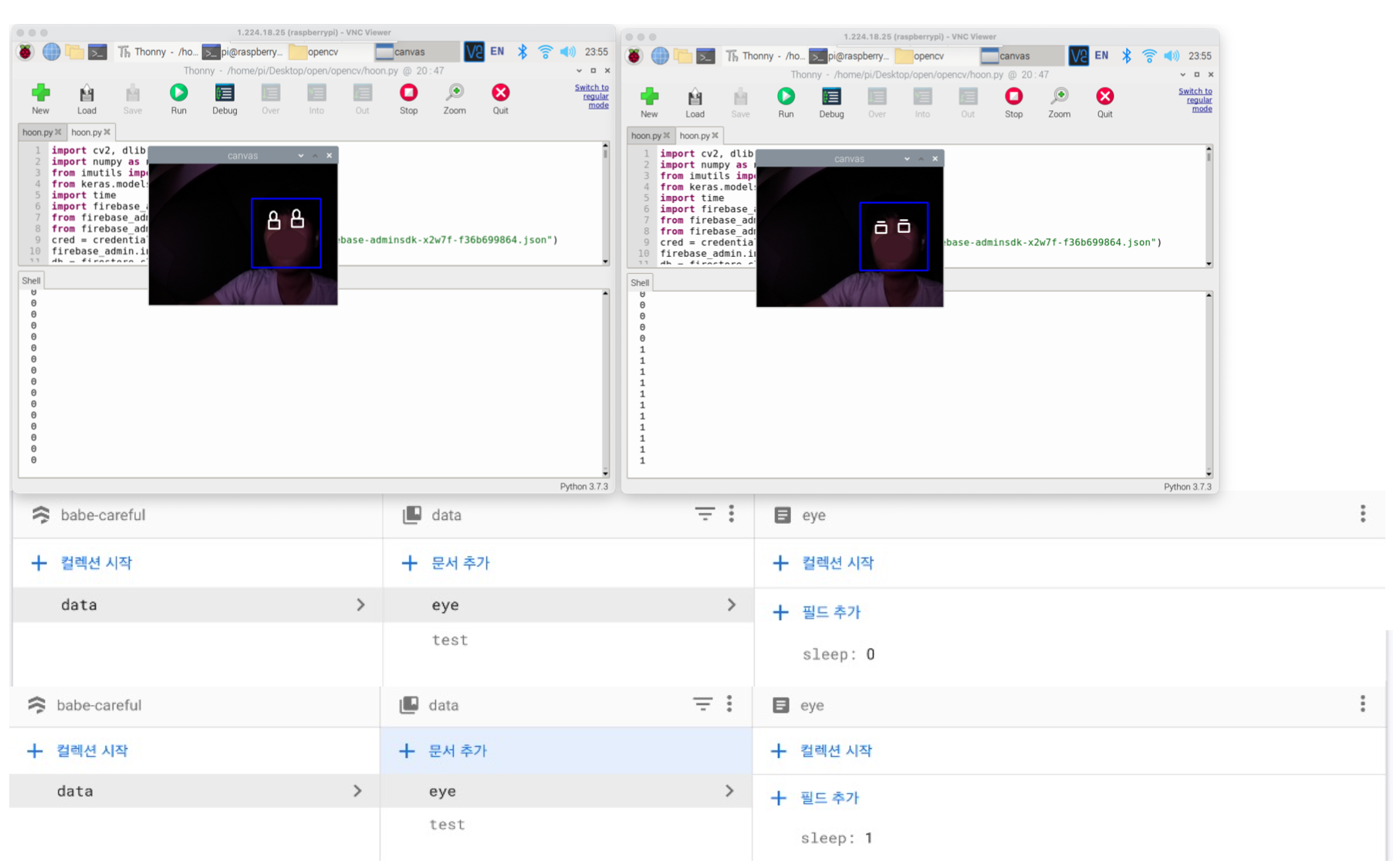Image resolution: width=1400 pixels, height=867 pixels.
Task: Click Bluetooth icon in right window tray
Action: [1126, 56]
